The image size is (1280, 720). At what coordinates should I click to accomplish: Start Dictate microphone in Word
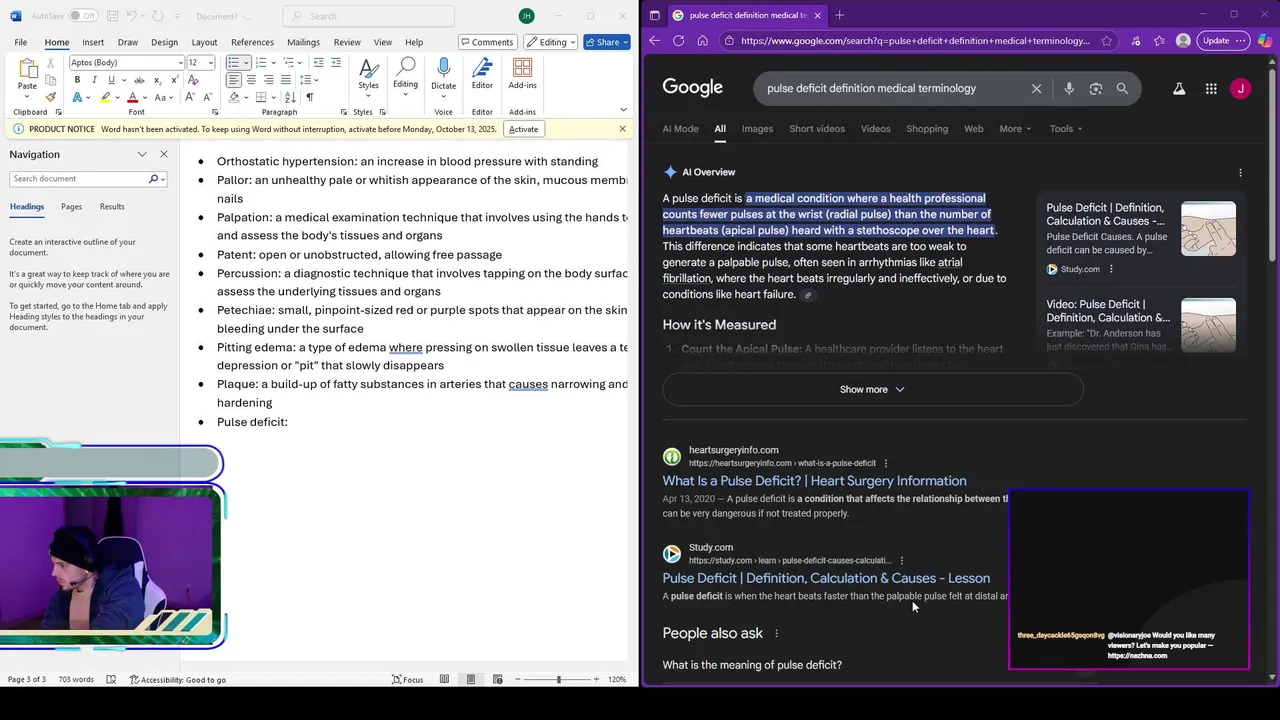pos(443,74)
